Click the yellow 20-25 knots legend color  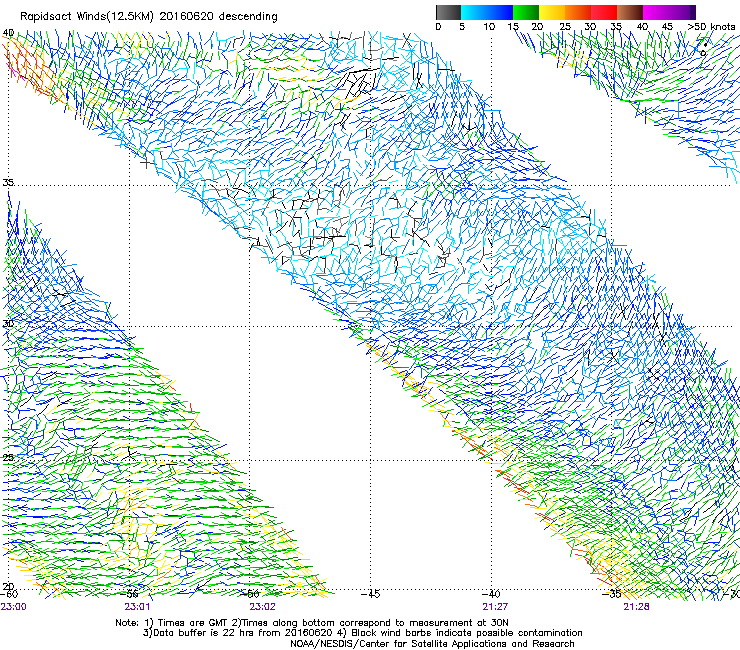pyautogui.click(x=552, y=12)
